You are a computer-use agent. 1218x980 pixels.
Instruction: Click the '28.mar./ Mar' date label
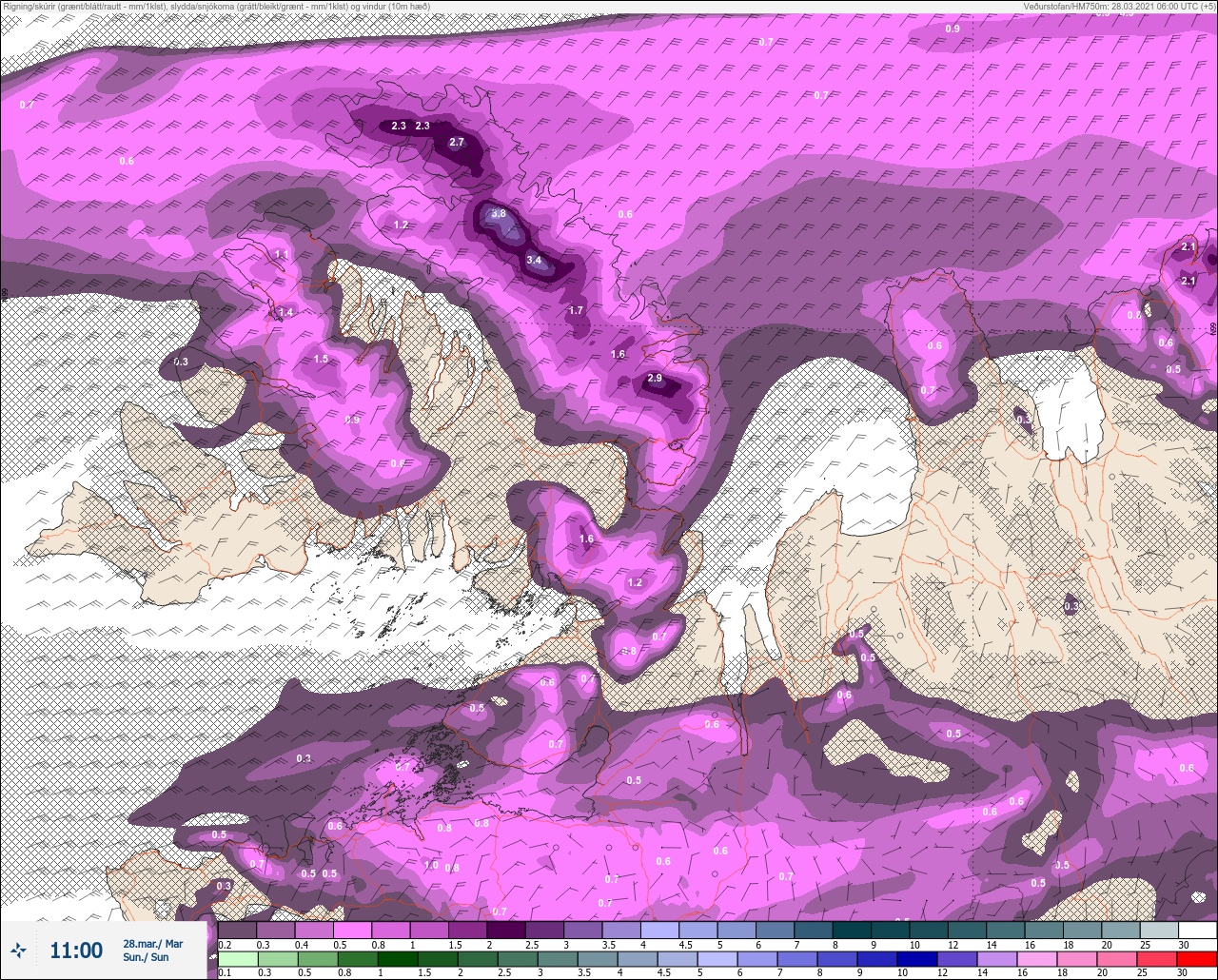(x=152, y=943)
